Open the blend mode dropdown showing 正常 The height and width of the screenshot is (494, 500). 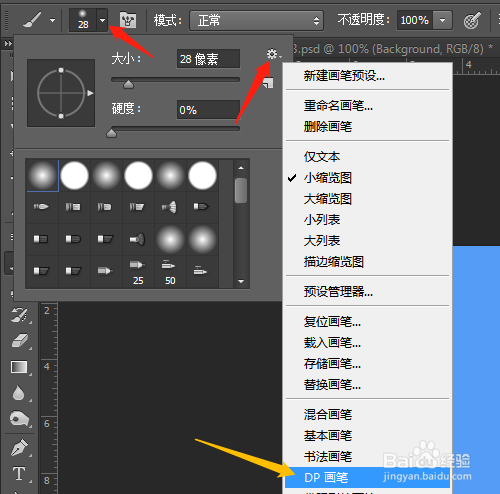pyautogui.click(x=256, y=21)
